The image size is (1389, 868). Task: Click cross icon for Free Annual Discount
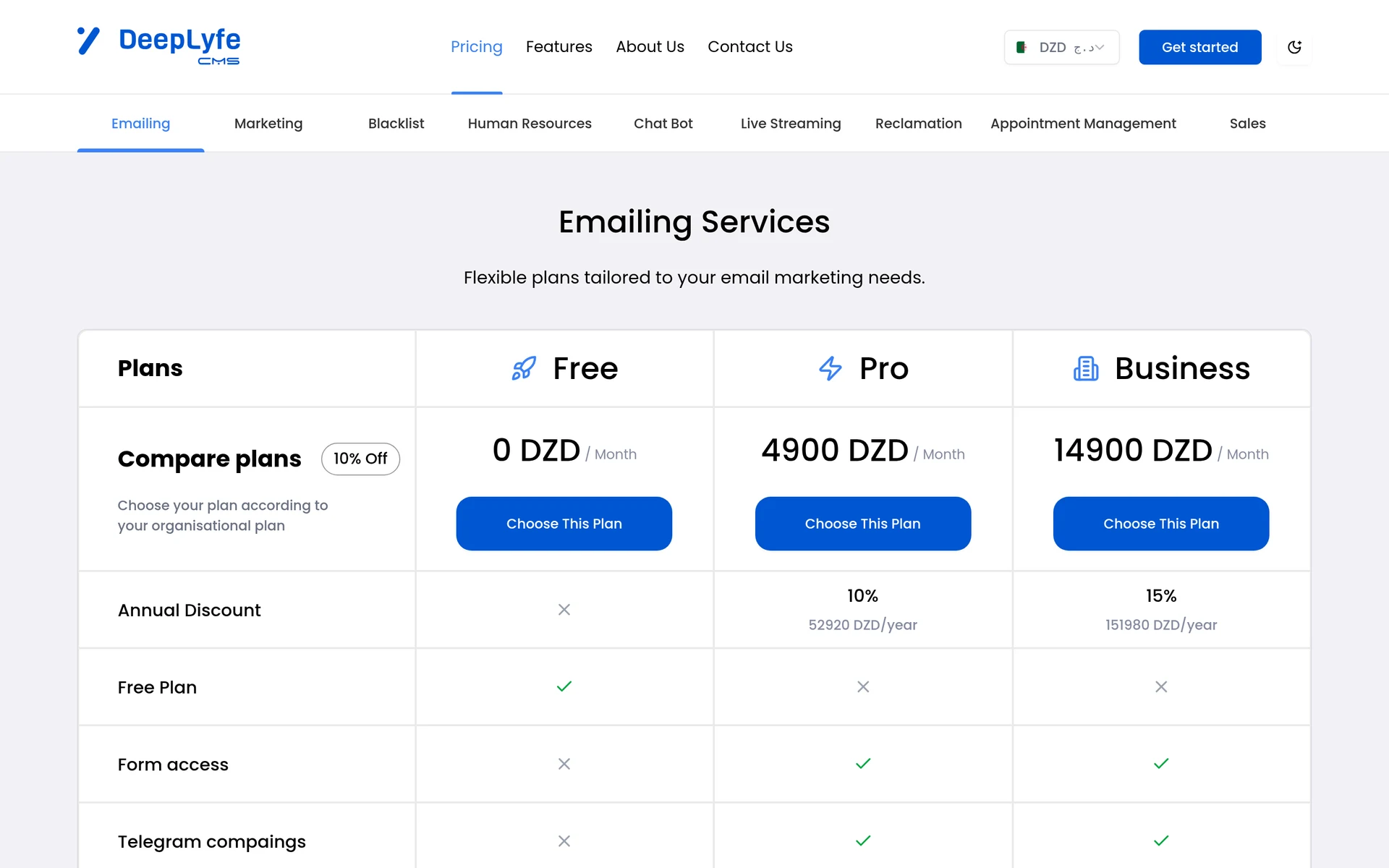[x=564, y=610]
